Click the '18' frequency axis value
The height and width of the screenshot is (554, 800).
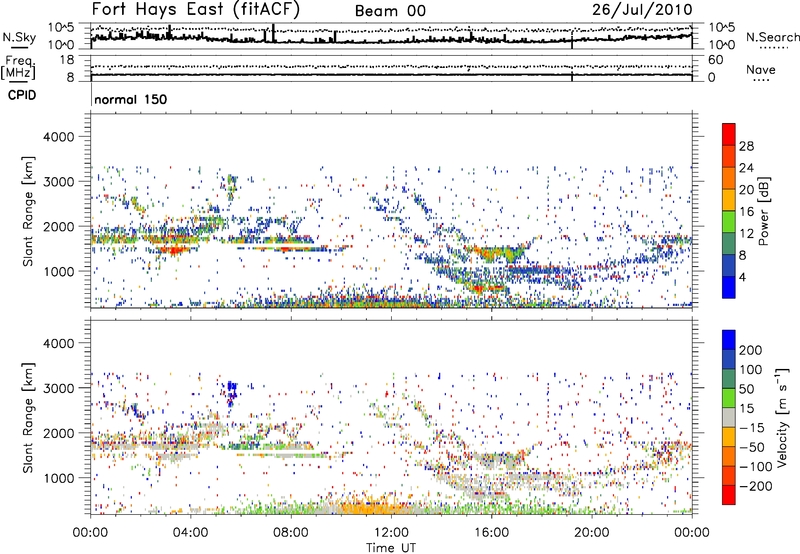click(67, 60)
